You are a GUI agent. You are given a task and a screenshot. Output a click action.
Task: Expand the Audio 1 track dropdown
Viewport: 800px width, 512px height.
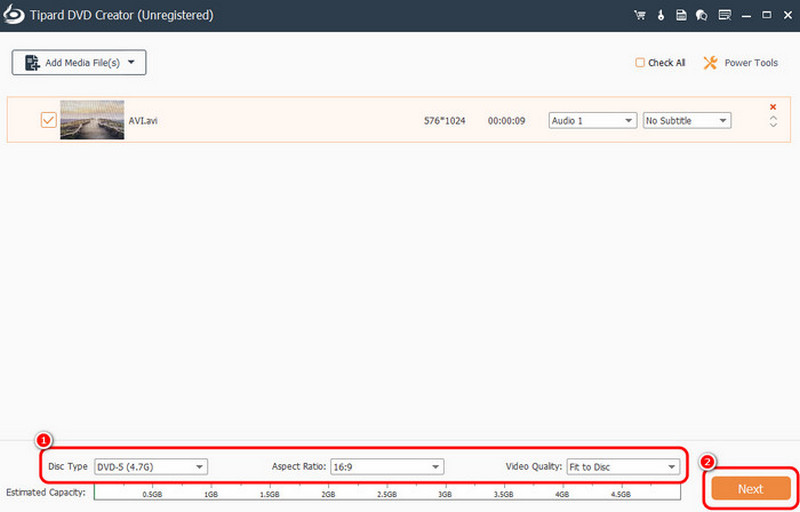pyautogui.click(x=592, y=120)
